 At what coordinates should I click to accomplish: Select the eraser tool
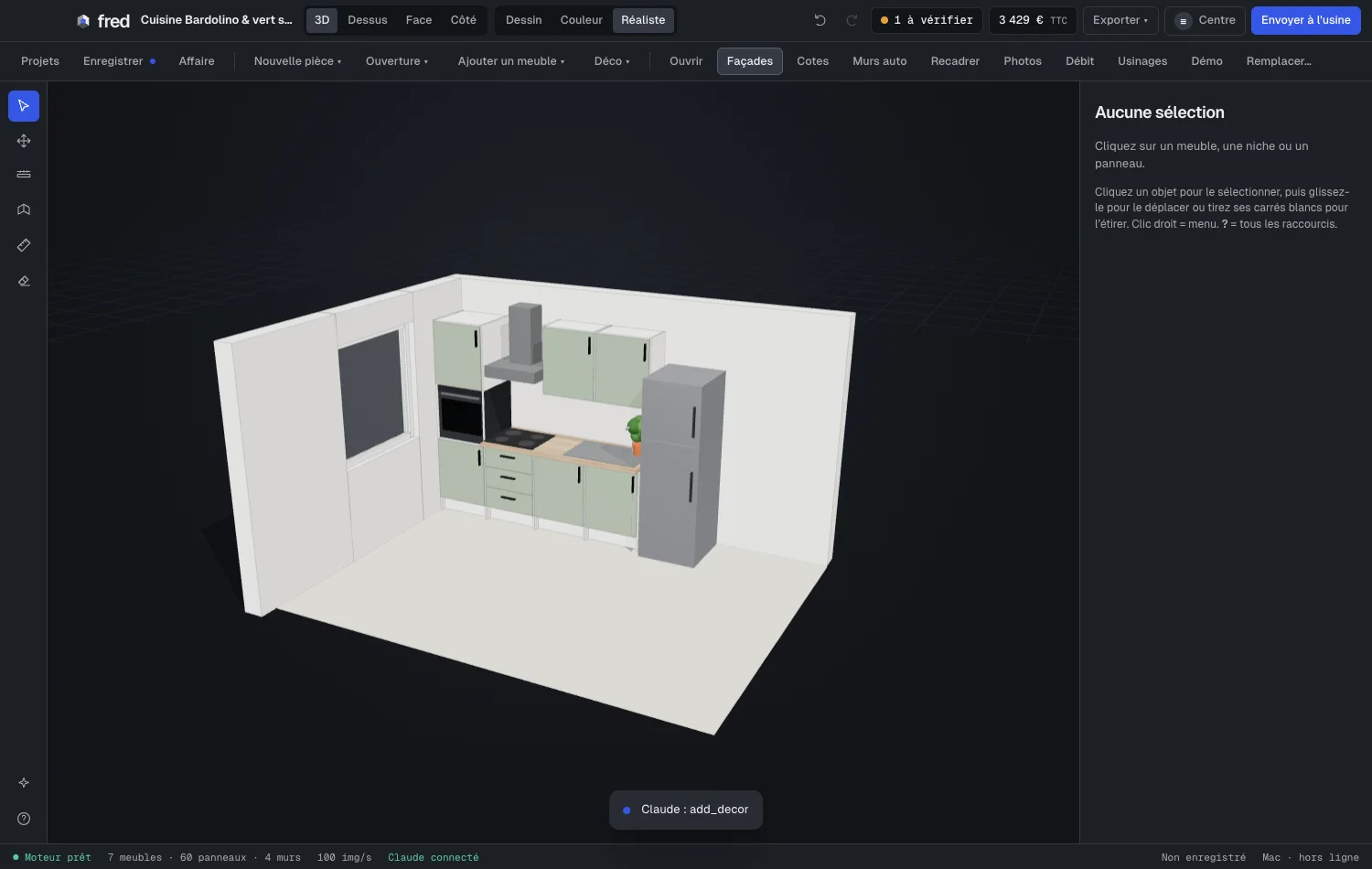tap(24, 281)
